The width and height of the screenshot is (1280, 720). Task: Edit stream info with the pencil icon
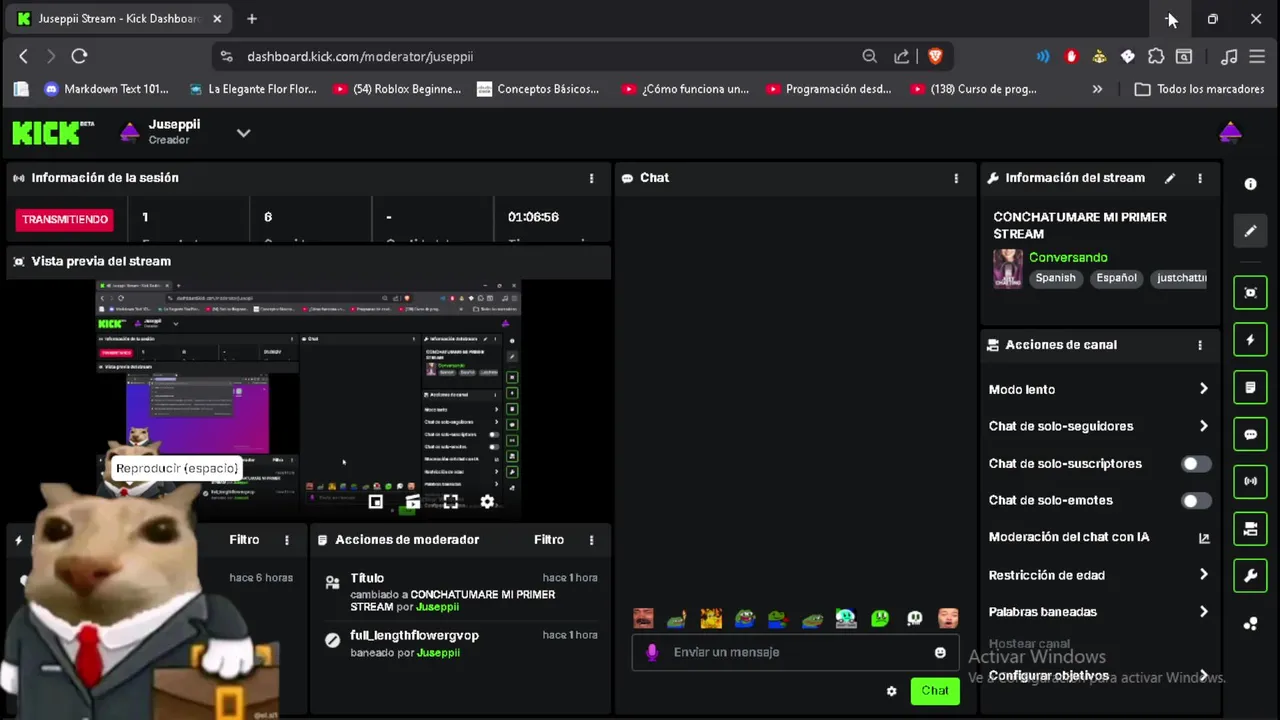1170,178
